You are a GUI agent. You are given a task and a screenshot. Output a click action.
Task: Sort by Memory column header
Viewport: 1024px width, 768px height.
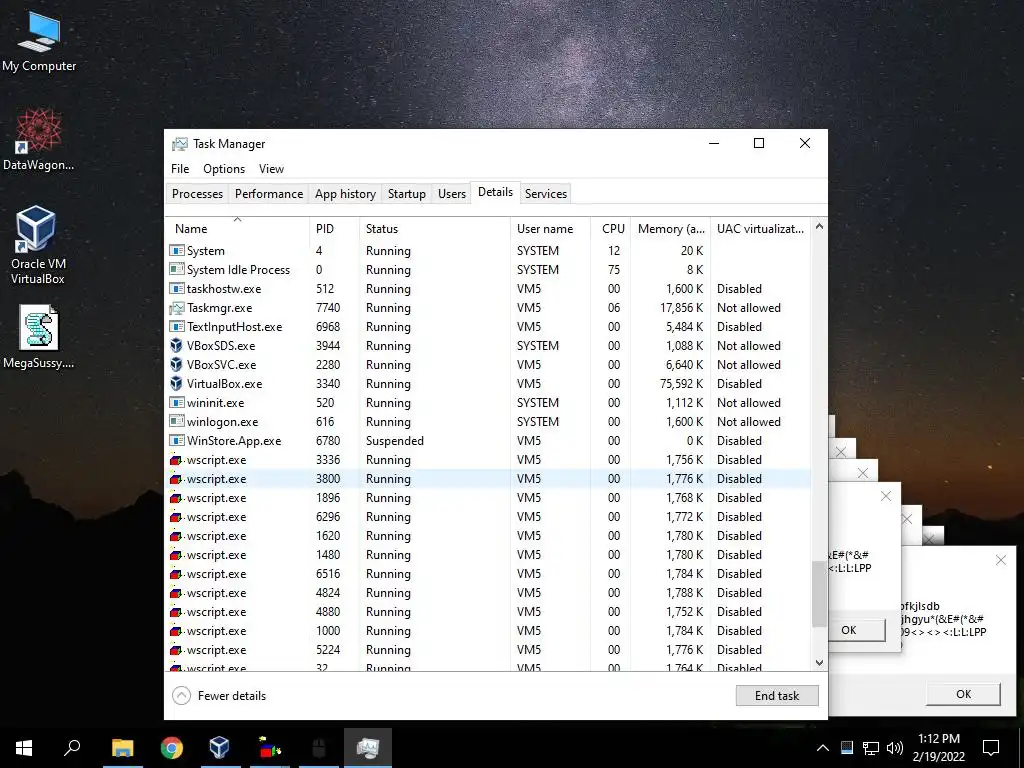click(x=670, y=229)
